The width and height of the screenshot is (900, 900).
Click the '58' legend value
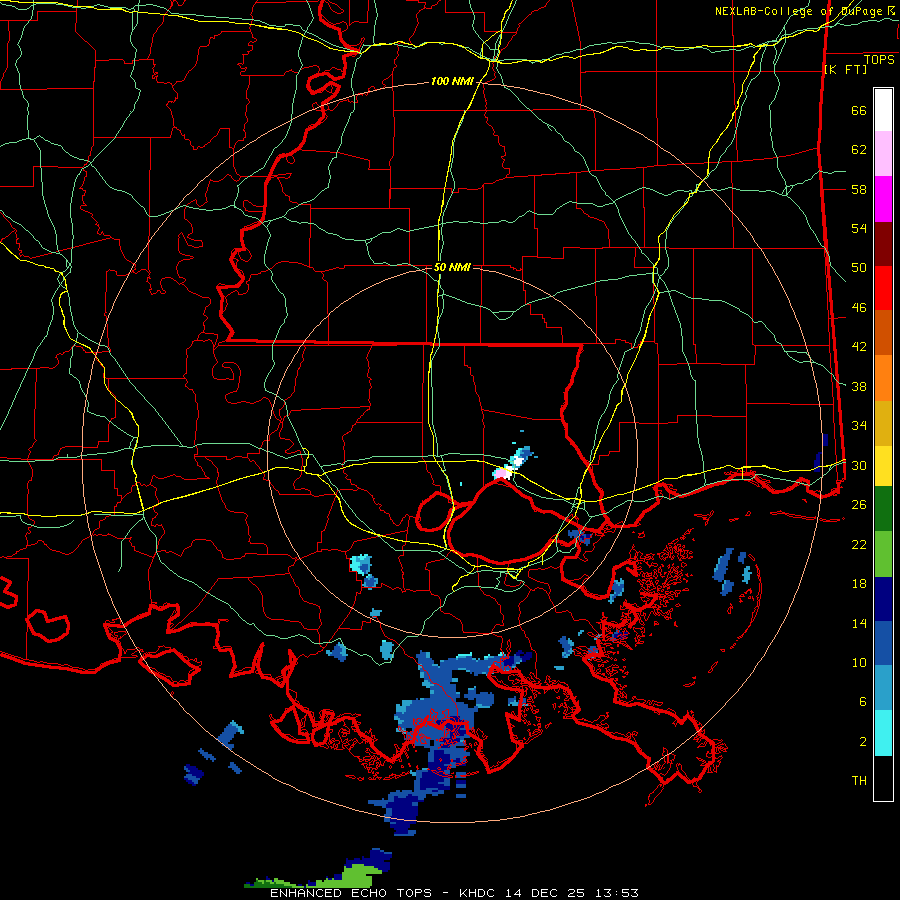(859, 189)
